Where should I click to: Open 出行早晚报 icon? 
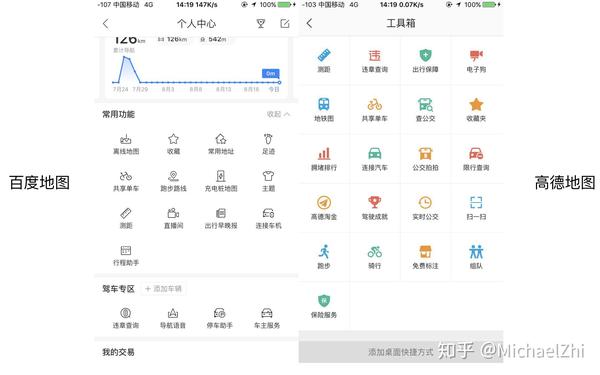(x=221, y=218)
